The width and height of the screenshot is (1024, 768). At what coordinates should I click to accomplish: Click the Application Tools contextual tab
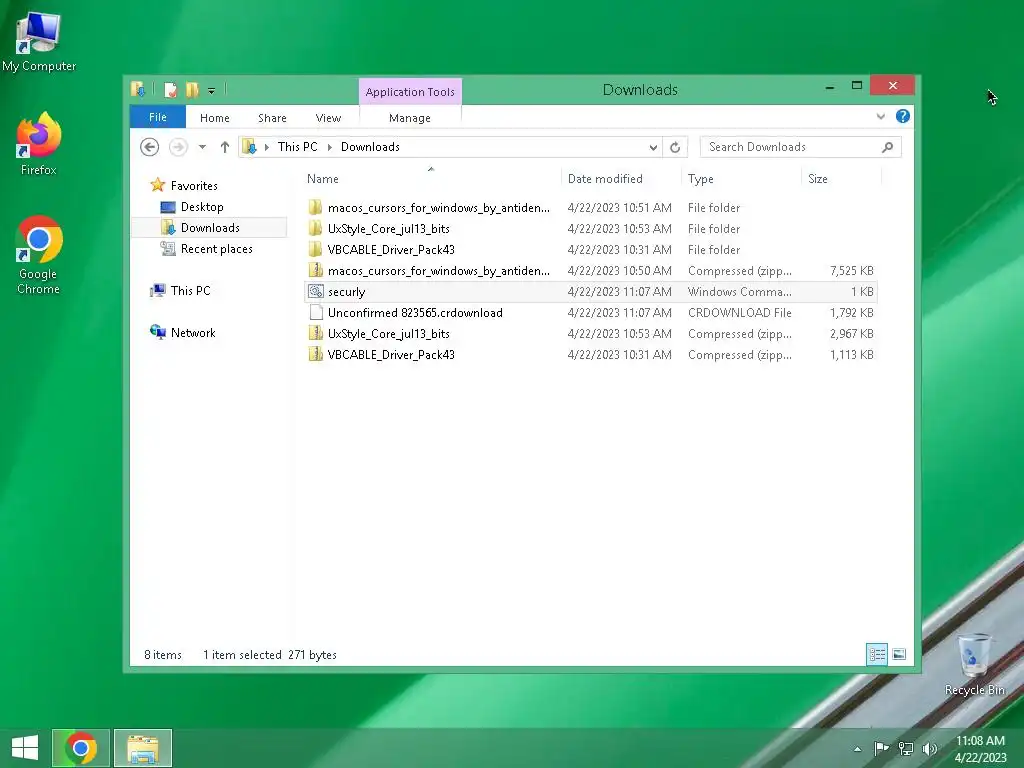pyautogui.click(x=410, y=92)
